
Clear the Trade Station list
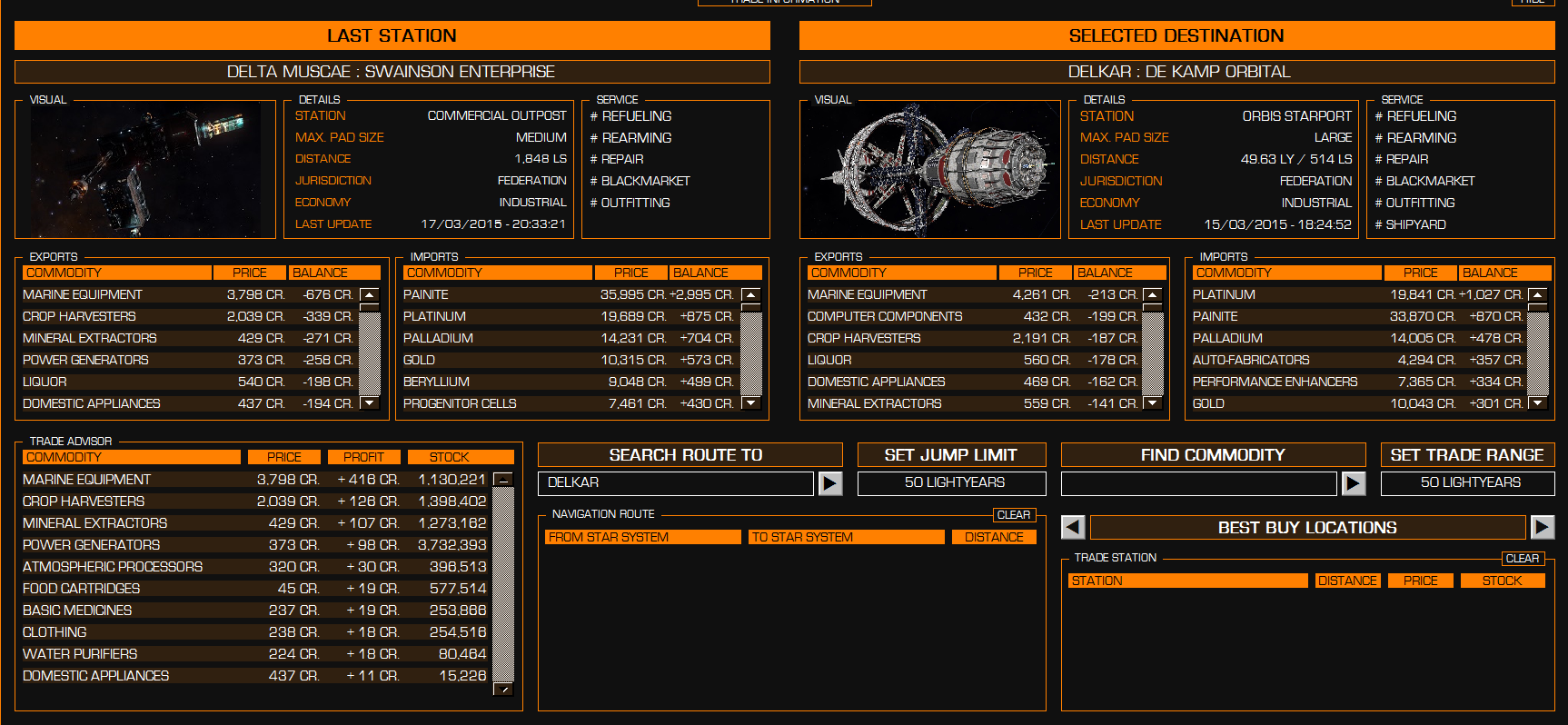point(1523,559)
